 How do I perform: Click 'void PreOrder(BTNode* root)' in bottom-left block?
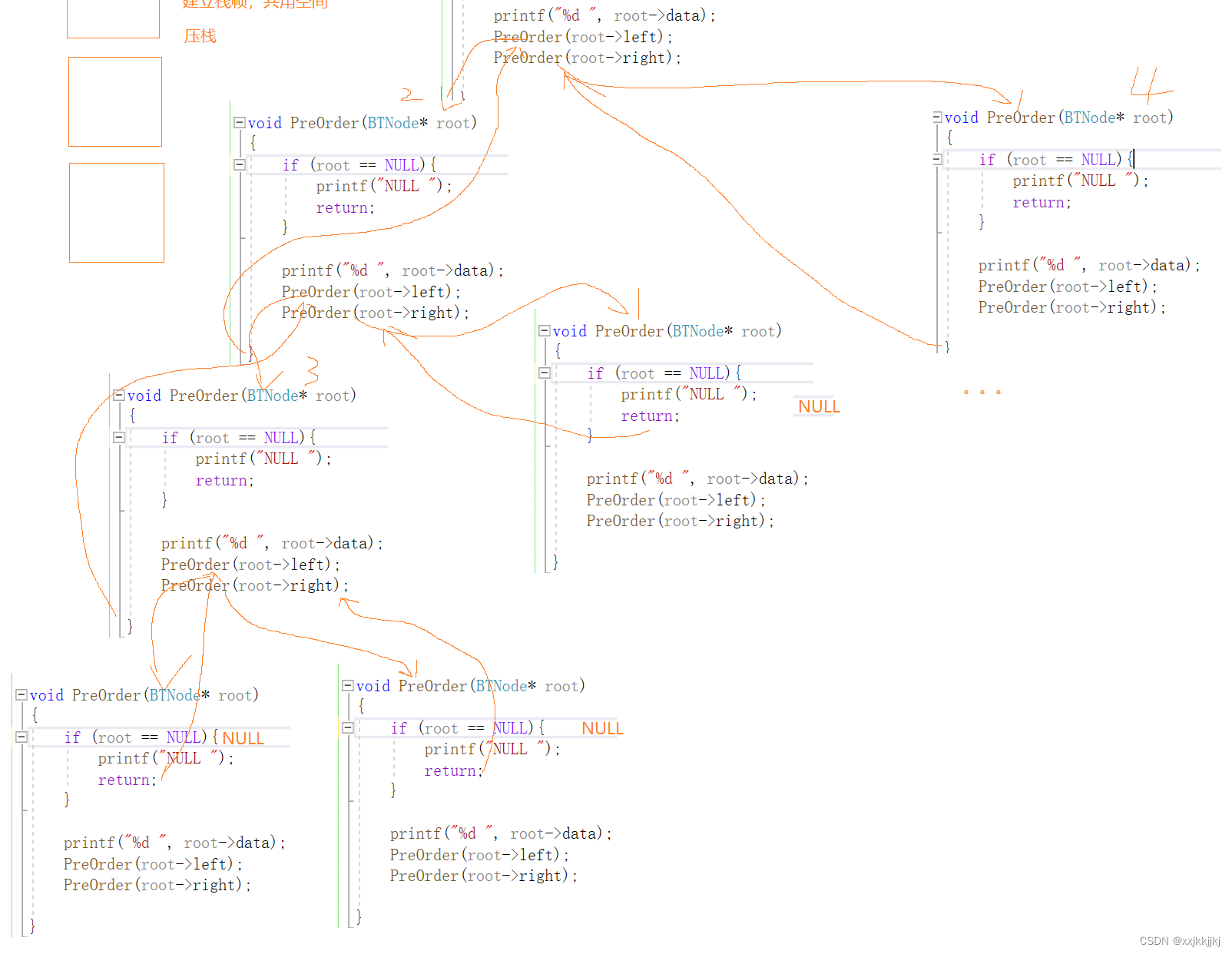pos(144,695)
